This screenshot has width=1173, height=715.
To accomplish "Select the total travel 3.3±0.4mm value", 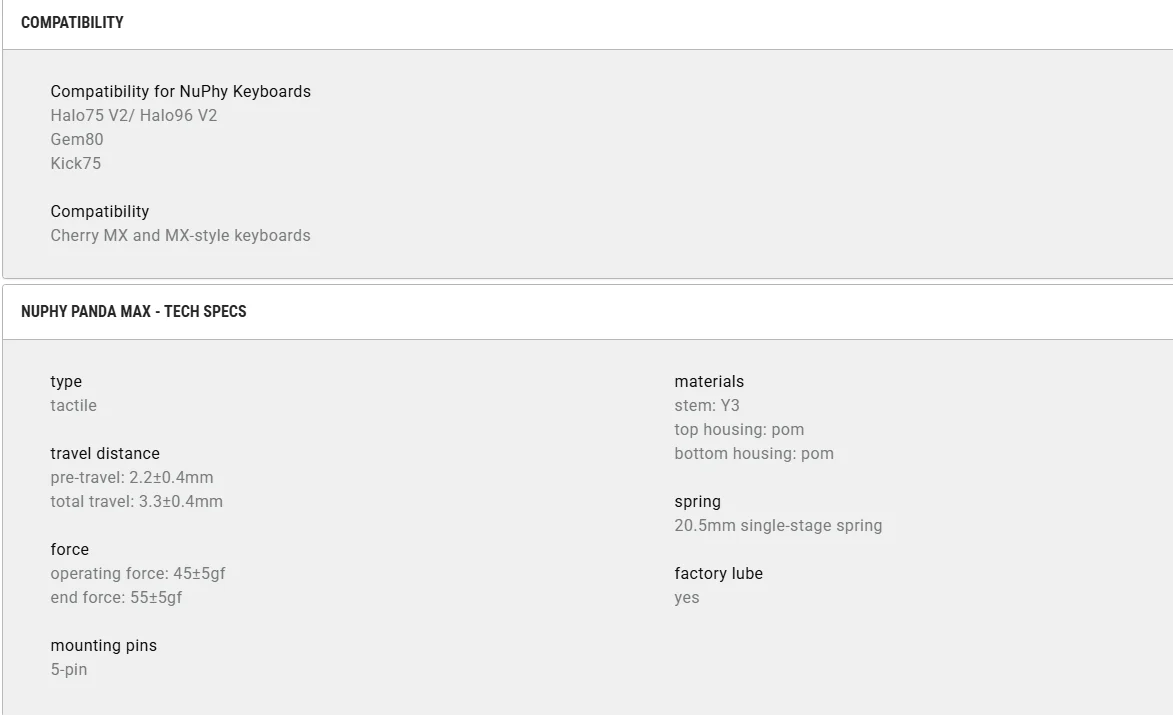I will coord(137,502).
